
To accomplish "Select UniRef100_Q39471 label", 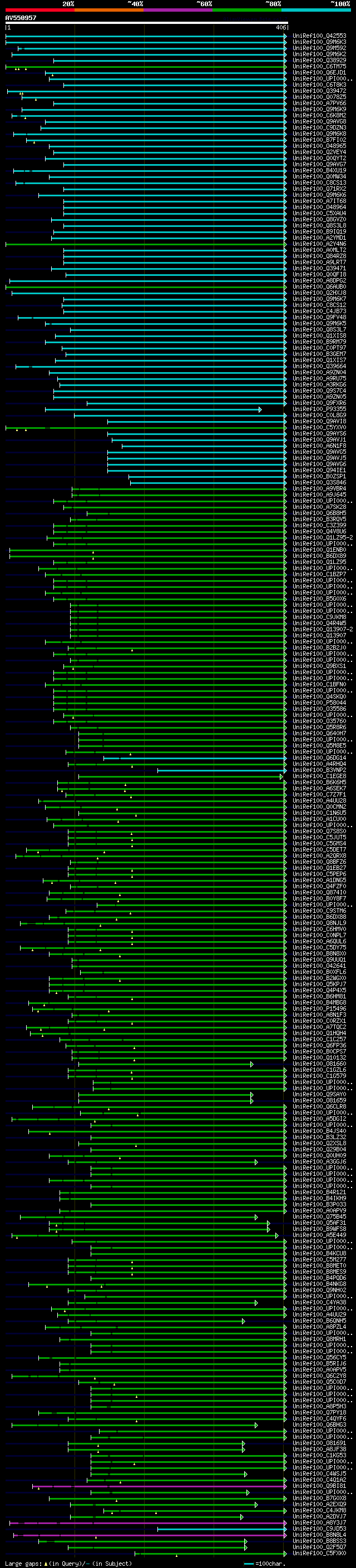I will pos(319,269).
